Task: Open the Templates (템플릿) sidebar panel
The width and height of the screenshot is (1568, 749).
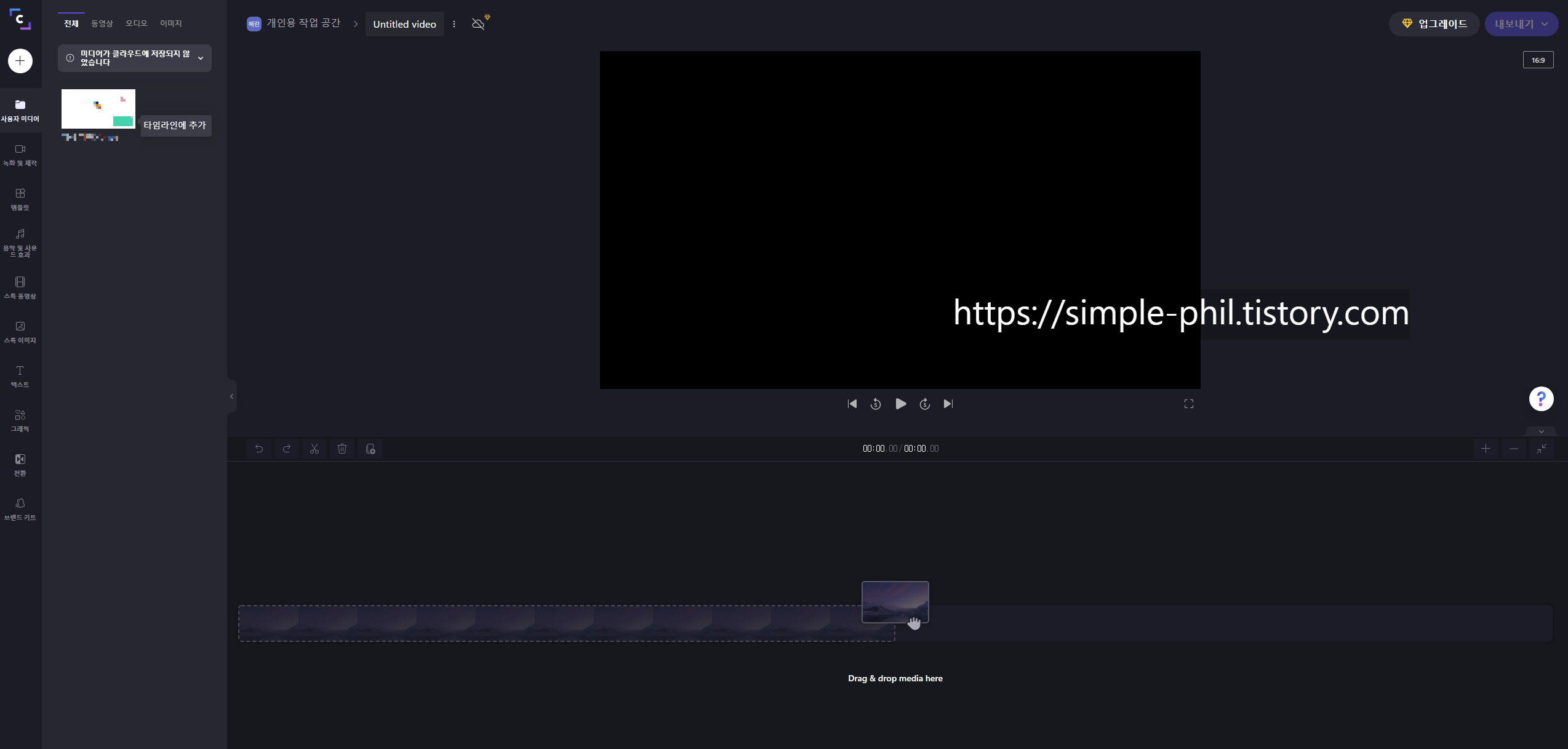Action: pos(20,199)
